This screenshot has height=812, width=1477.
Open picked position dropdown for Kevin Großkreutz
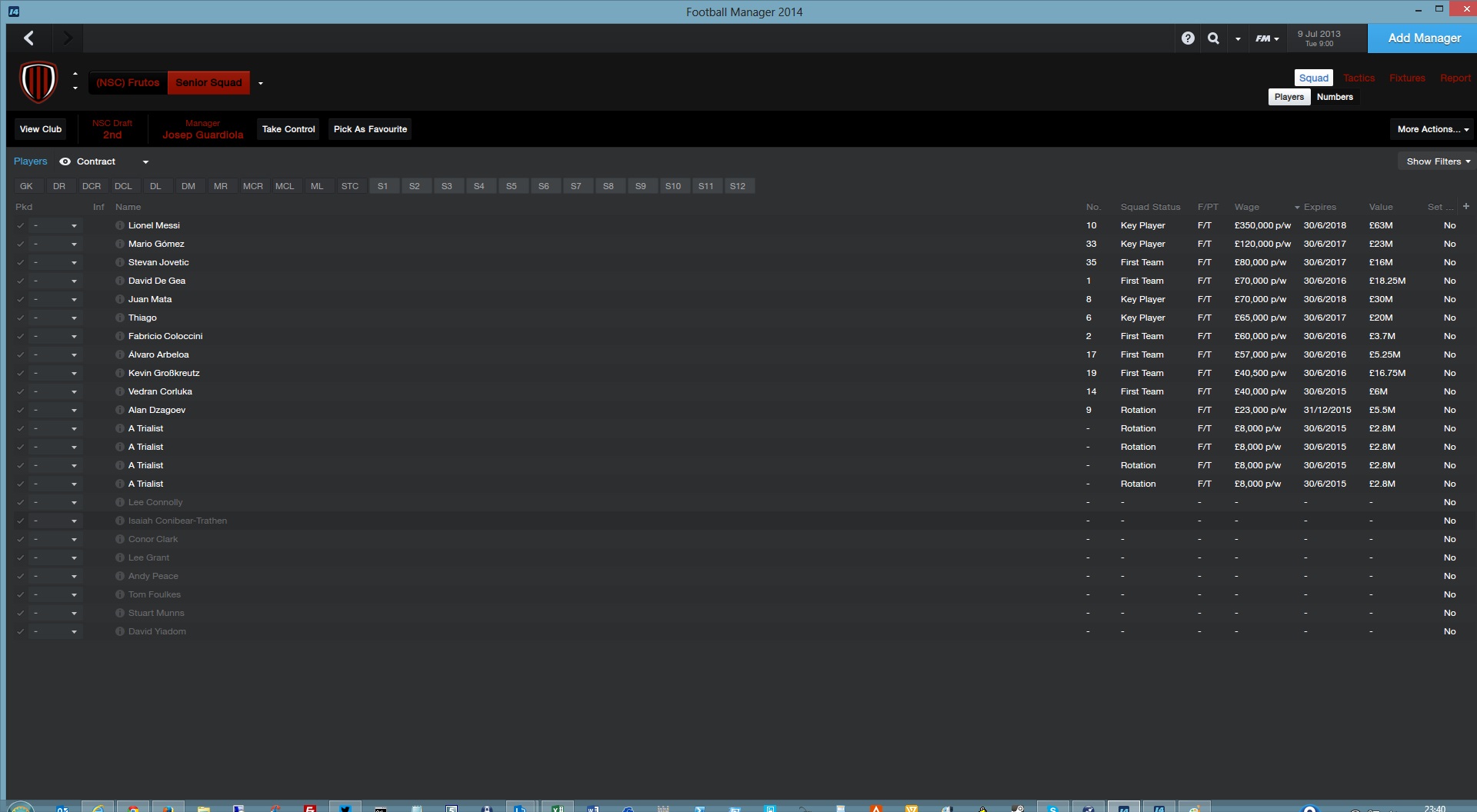tap(55, 373)
